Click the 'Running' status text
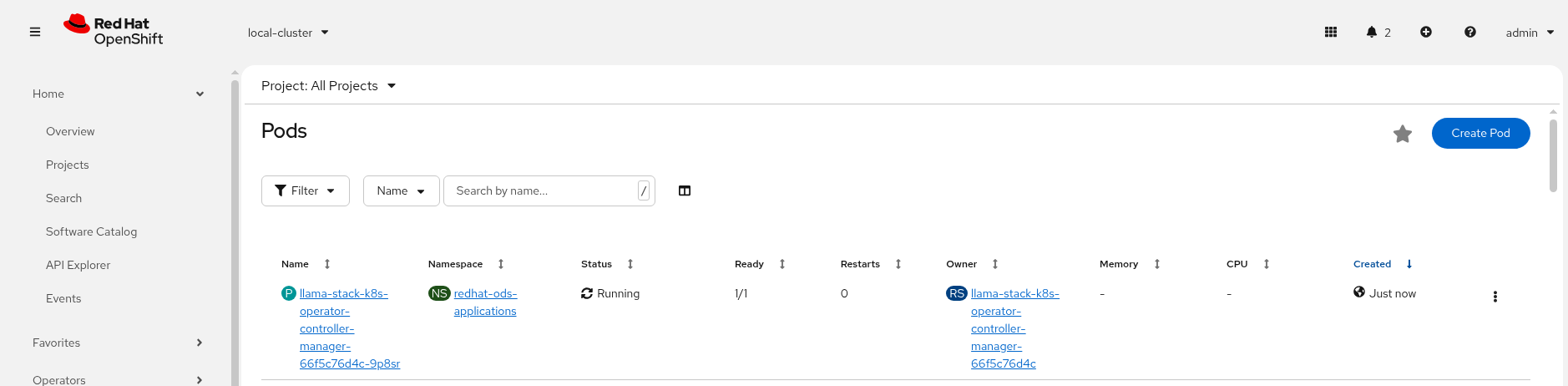Viewport: 1568px width, 386px height. [619, 293]
